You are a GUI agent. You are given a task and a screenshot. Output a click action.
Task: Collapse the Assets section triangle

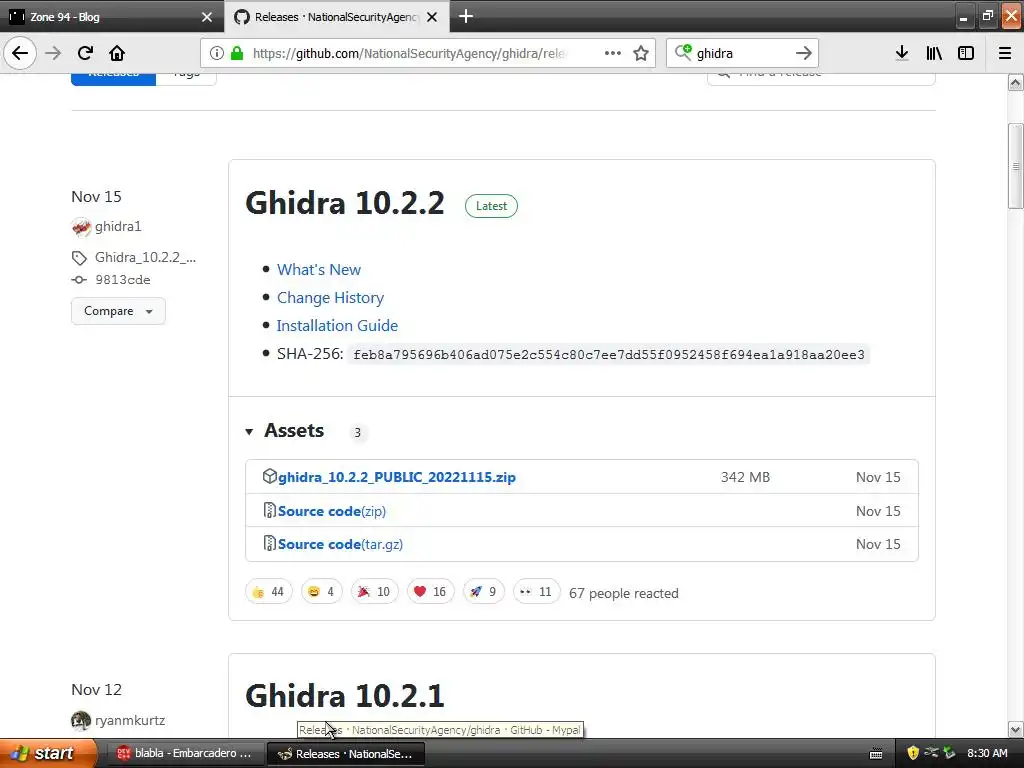coord(249,432)
